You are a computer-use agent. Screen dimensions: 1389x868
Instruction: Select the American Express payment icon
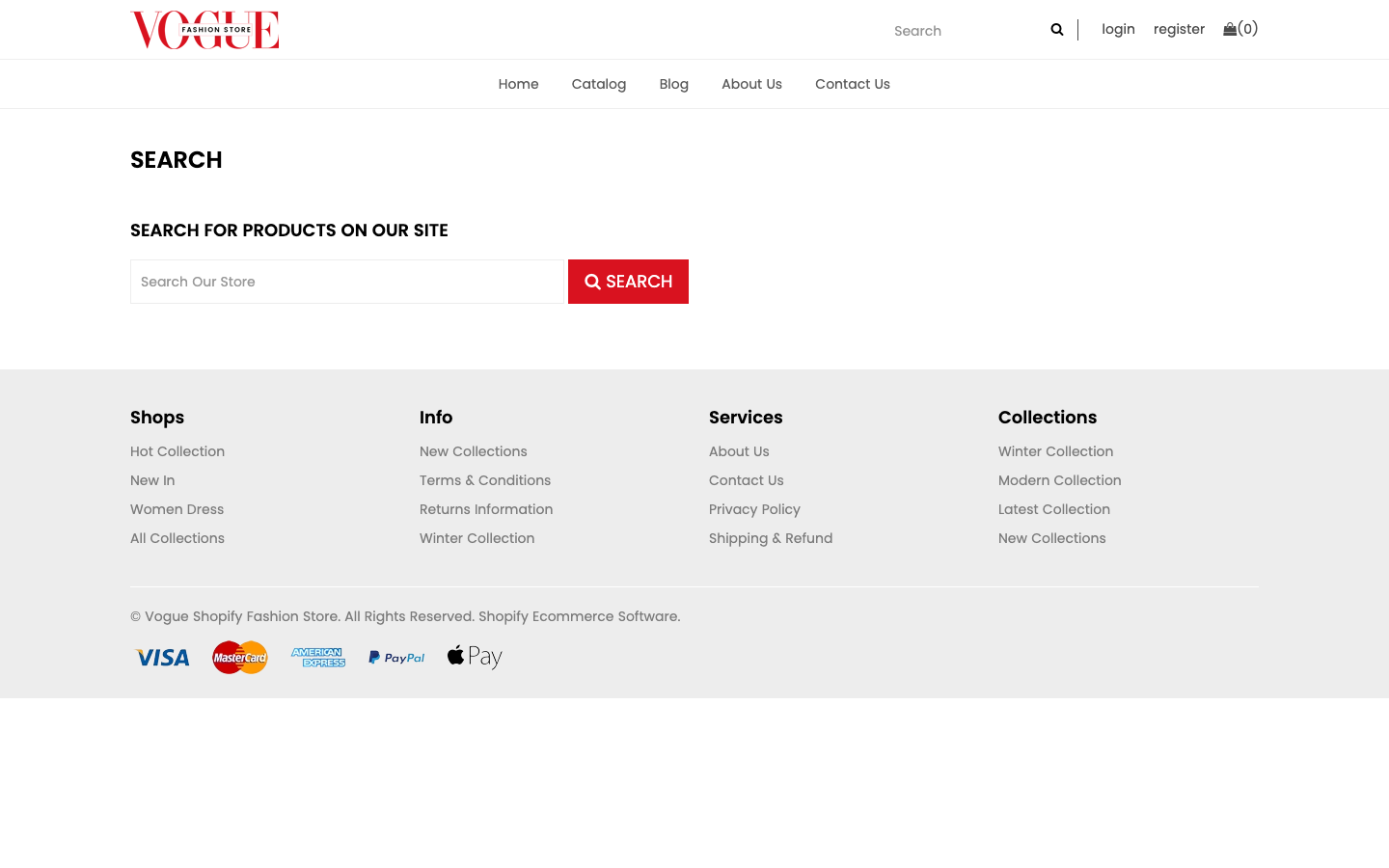coord(318,658)
